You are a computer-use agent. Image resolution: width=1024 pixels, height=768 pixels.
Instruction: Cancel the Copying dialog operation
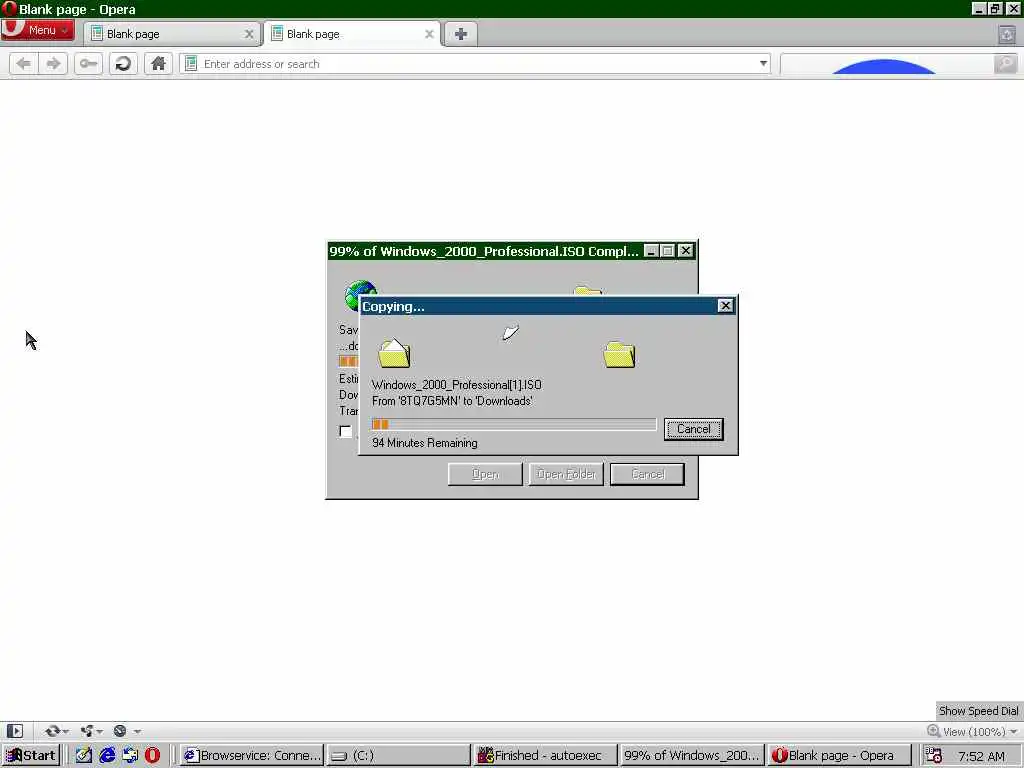(694, 429)
